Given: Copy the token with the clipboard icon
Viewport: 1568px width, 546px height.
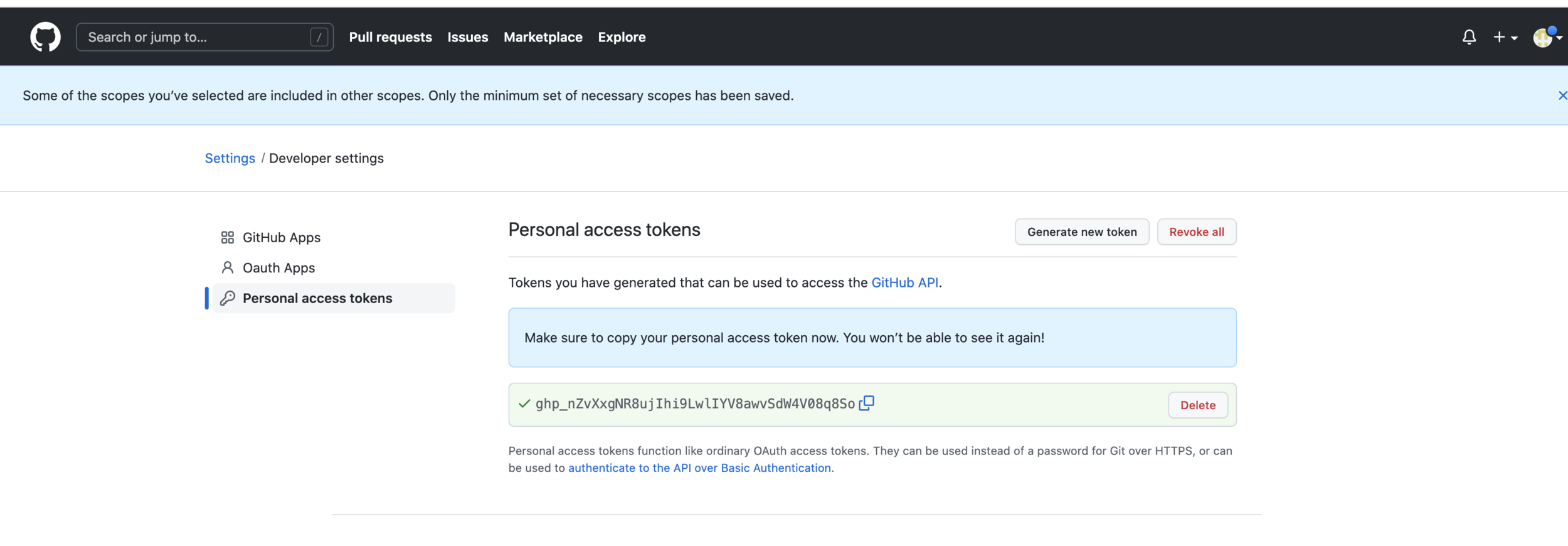Looking at the screenshot, I should (866, 403).
